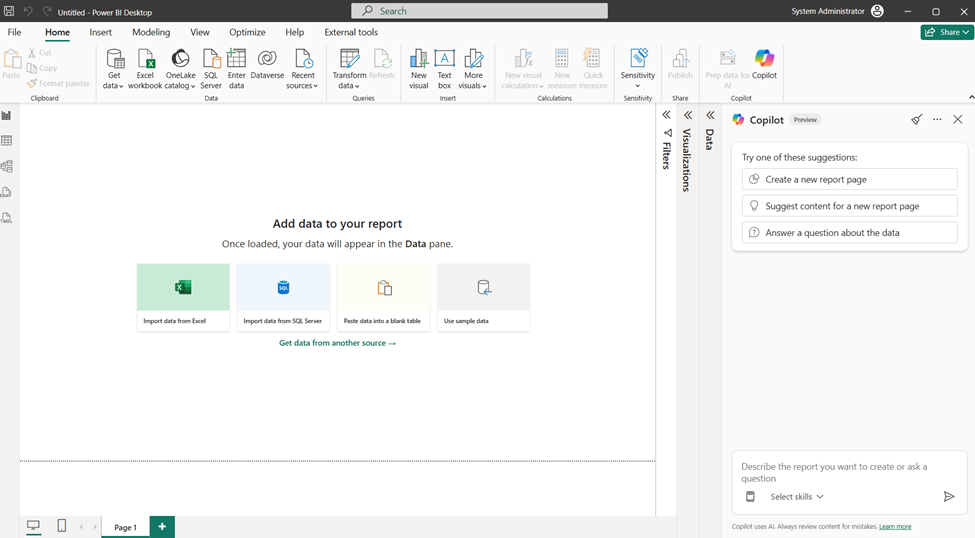Switch to the Modeling ribbon tab

tap(151, 32)
